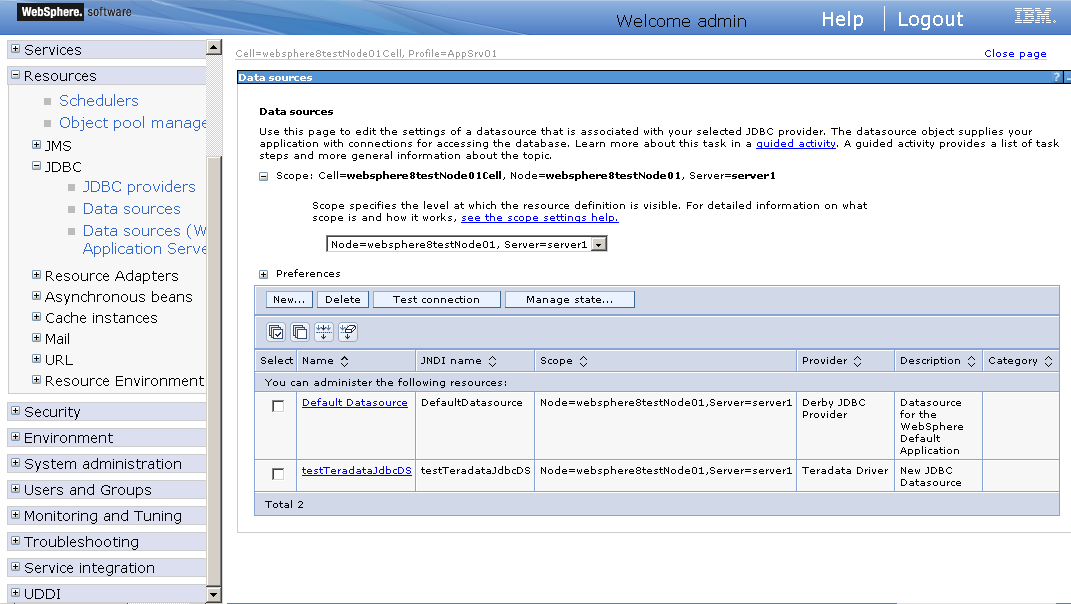Sort by JNDI name column arrows

tap(493, 361)
